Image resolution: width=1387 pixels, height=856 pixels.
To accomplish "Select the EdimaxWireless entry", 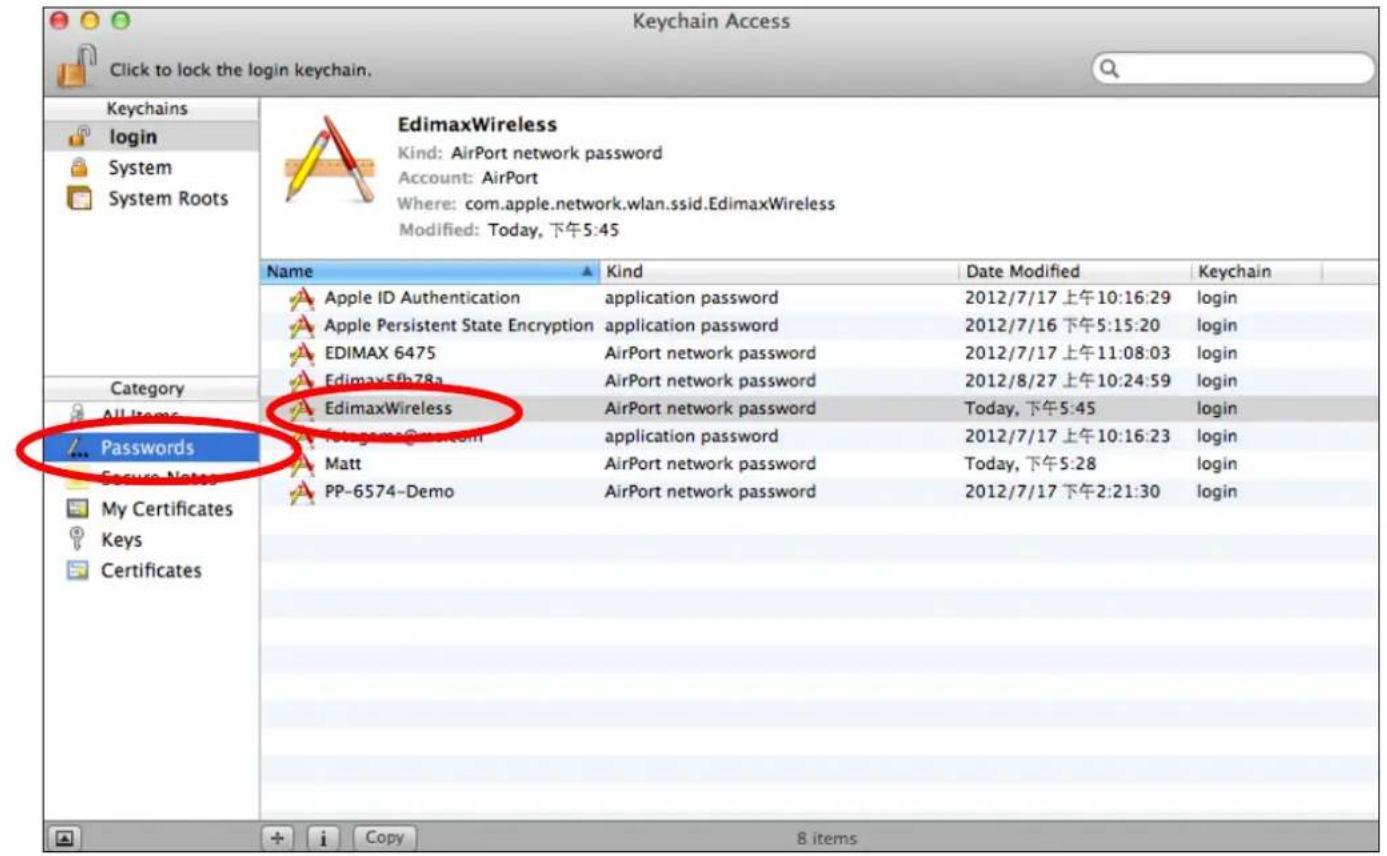I will coord(388,408).
